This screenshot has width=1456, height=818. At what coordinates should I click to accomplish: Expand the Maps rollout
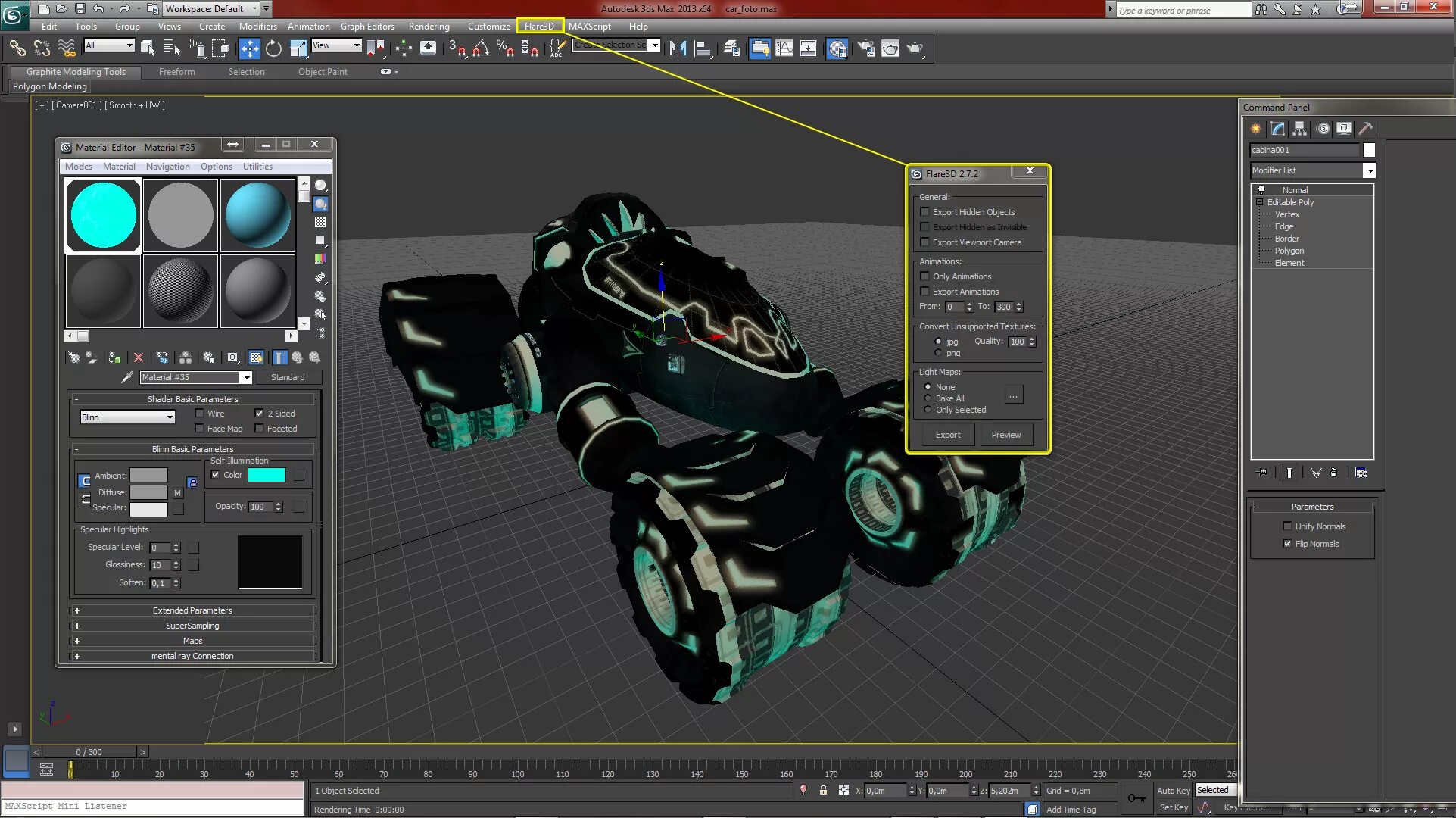tap(192, 641)
